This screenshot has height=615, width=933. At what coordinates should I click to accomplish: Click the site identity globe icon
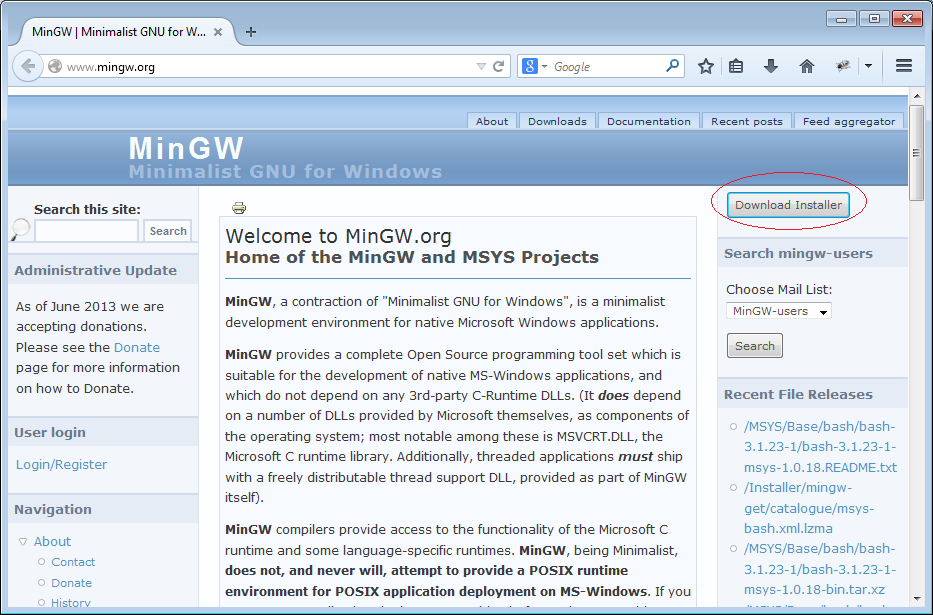(55, 66)
